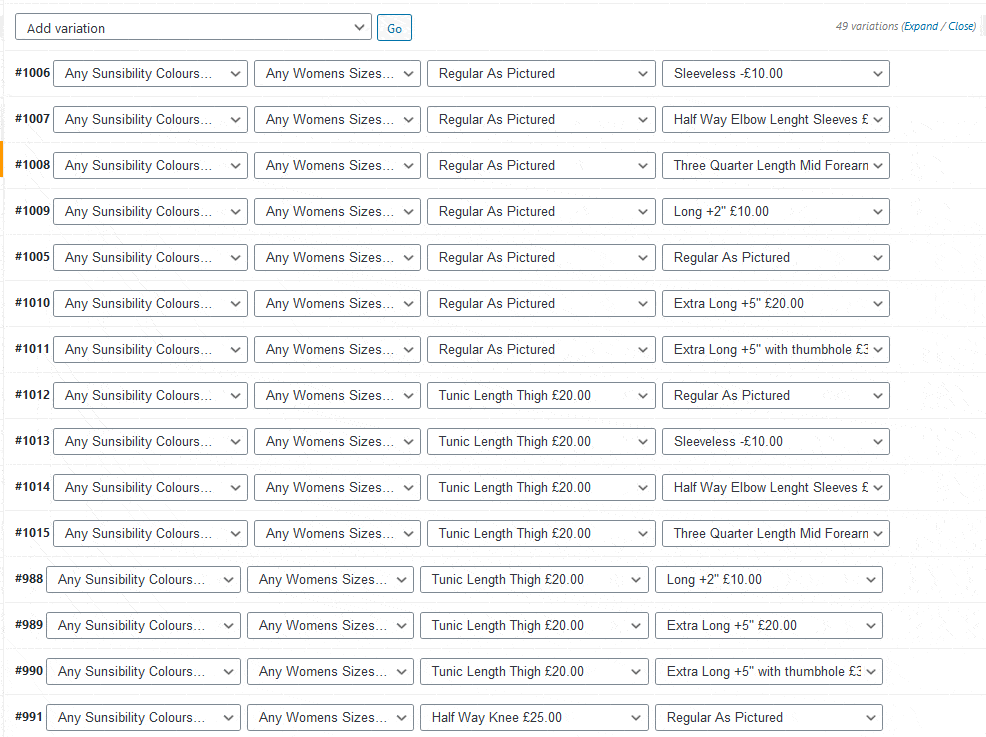This screenshot has width=986, height=737.
Task: Open colours dropdown for variation #1005
Action: (150, 257)
